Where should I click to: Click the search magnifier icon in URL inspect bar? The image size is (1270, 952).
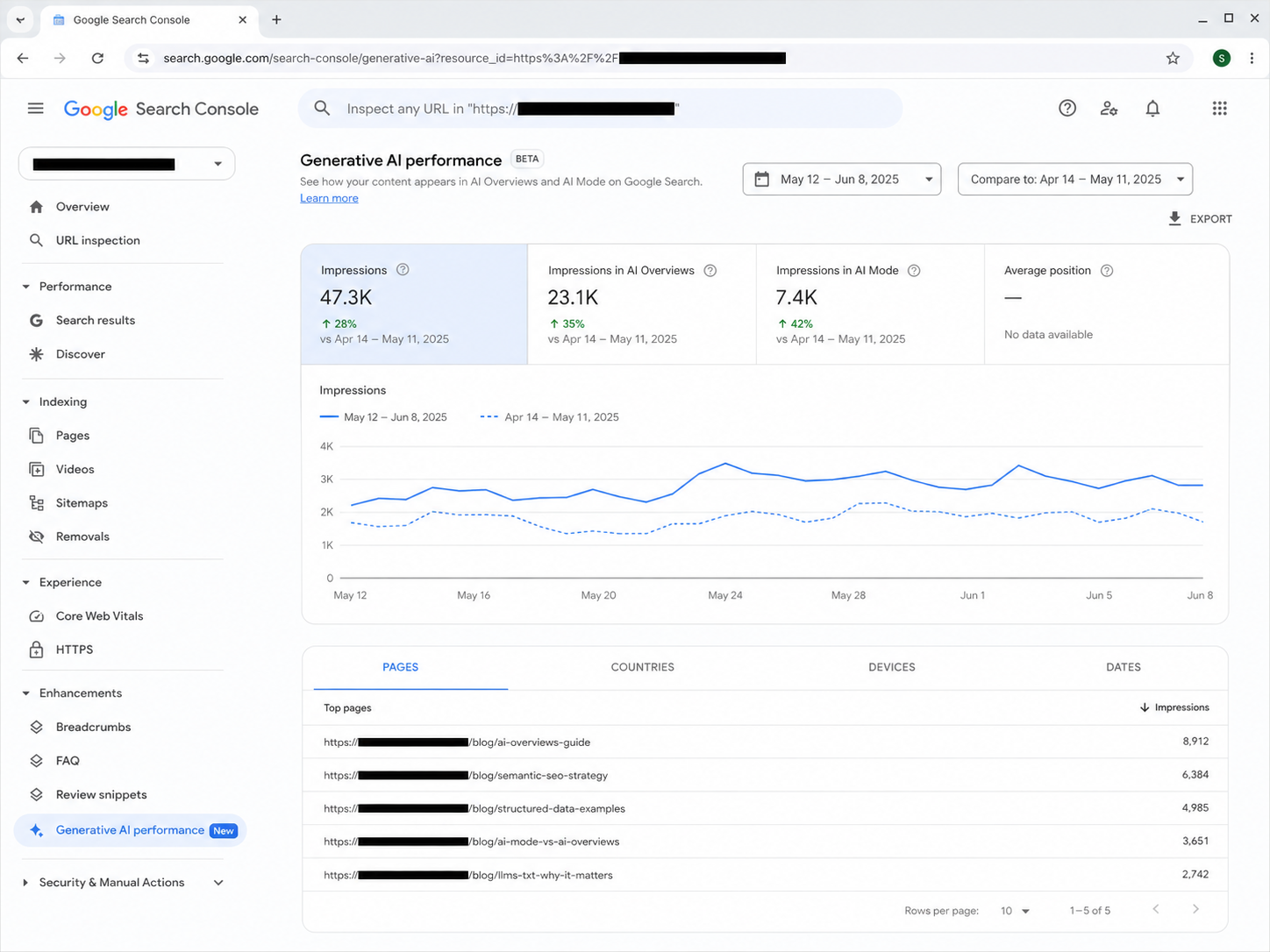[x=322, y=109]
